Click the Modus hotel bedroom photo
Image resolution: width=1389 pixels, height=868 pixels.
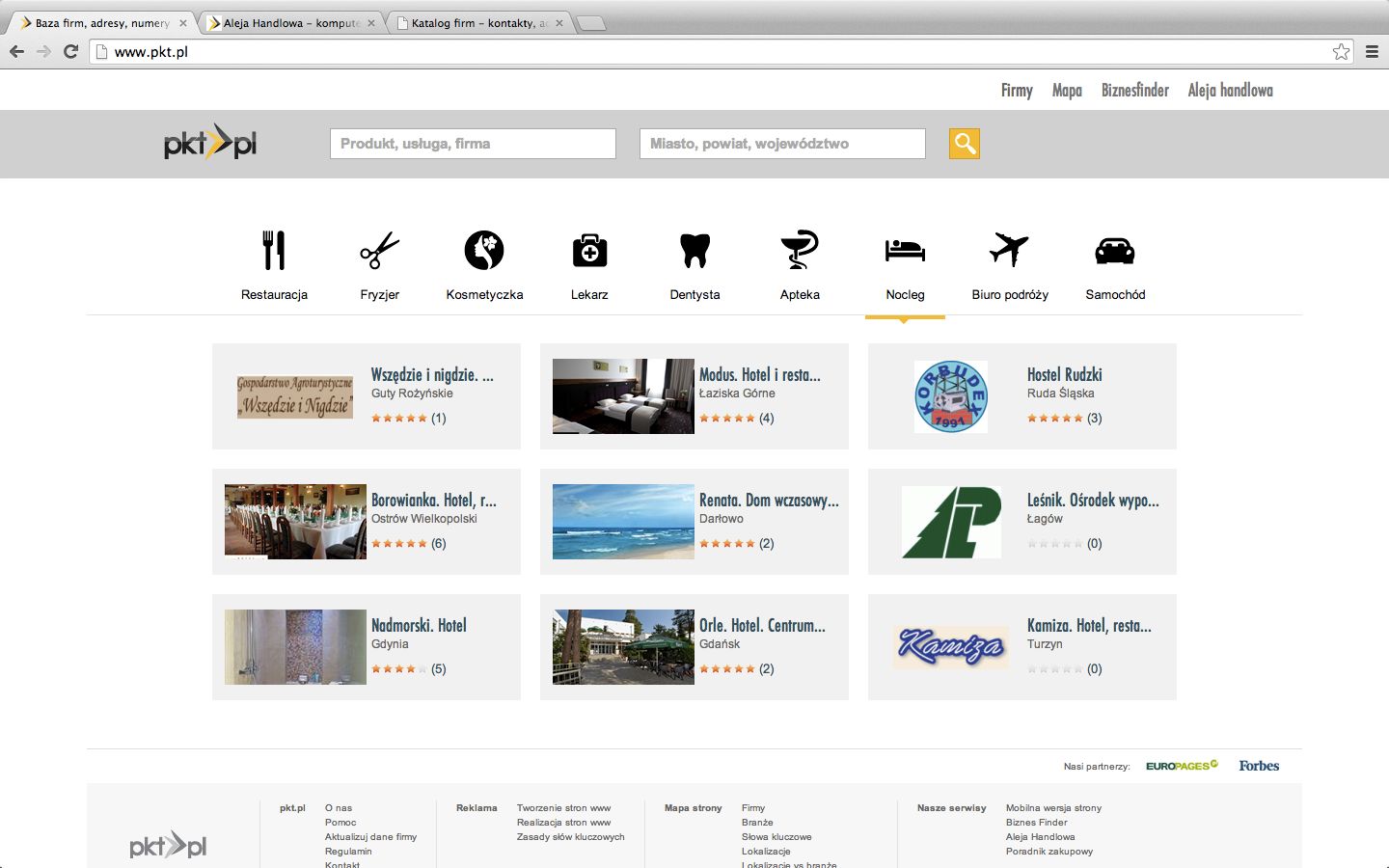coord(623,396)
